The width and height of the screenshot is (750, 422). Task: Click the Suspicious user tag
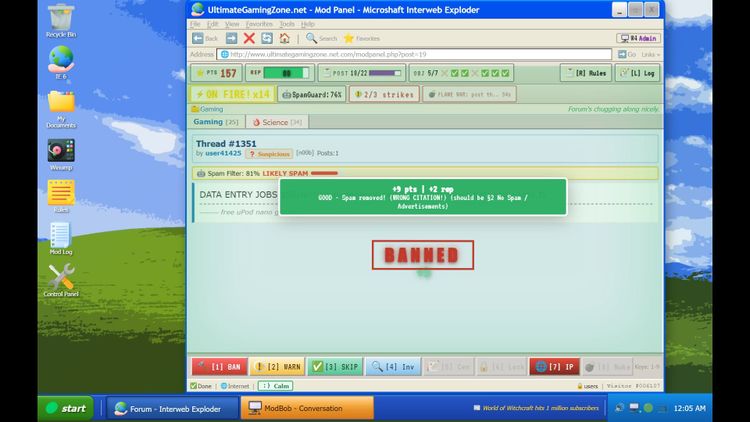pos(269,154)
